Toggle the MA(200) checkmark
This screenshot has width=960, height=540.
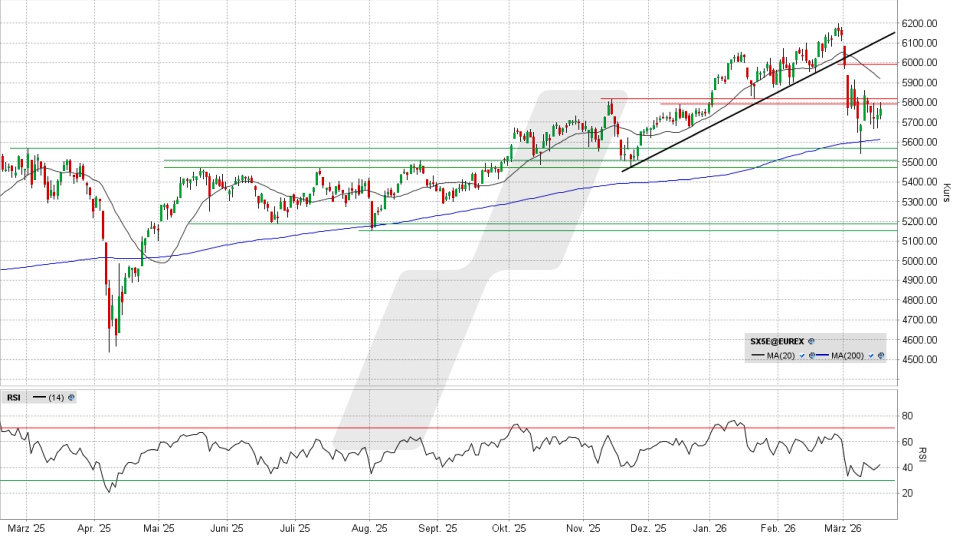coord(872,356)
